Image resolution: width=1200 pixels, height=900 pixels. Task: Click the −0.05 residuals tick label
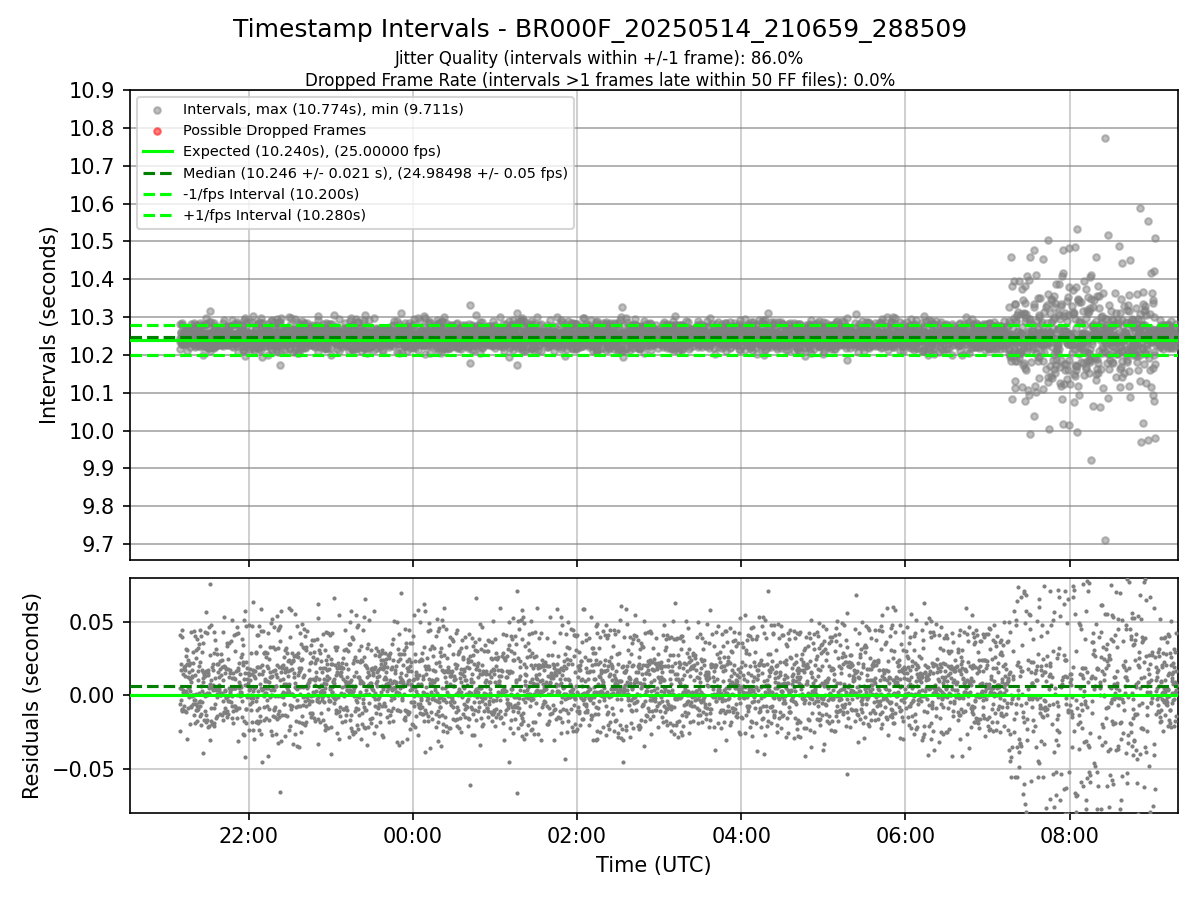(x=83, y=769)
